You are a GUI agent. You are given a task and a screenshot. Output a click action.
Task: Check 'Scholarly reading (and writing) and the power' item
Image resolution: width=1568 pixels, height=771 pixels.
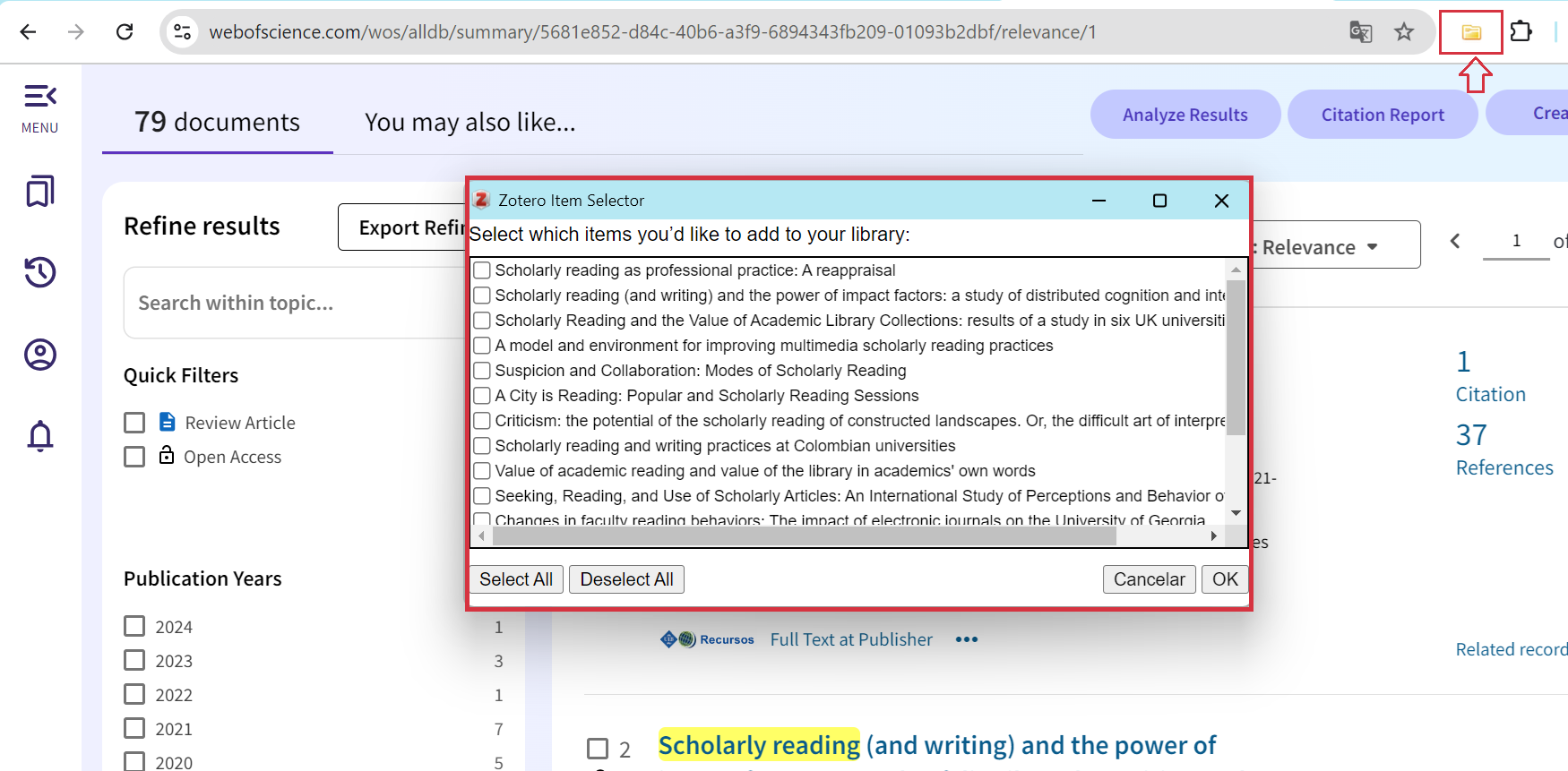pos(482,296)
